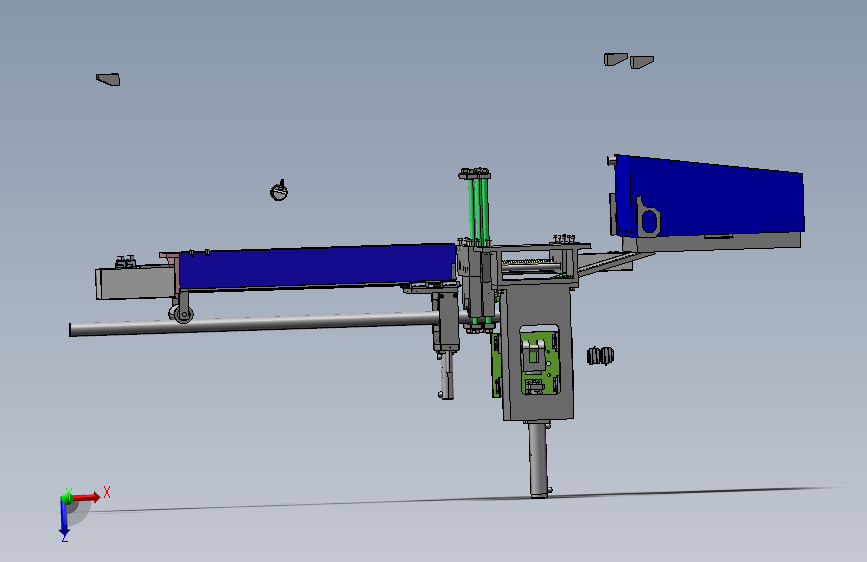
Task: Select the gray rectangular block at the beam's end
Action: pos(135,282)
